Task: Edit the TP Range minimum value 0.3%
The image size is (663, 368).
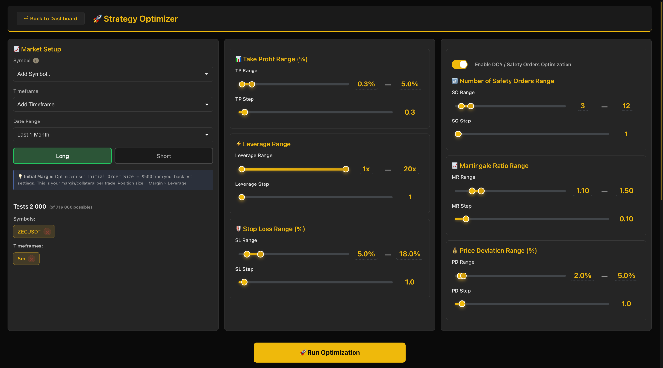Action: pyautogui.click(x=366, y=84)
